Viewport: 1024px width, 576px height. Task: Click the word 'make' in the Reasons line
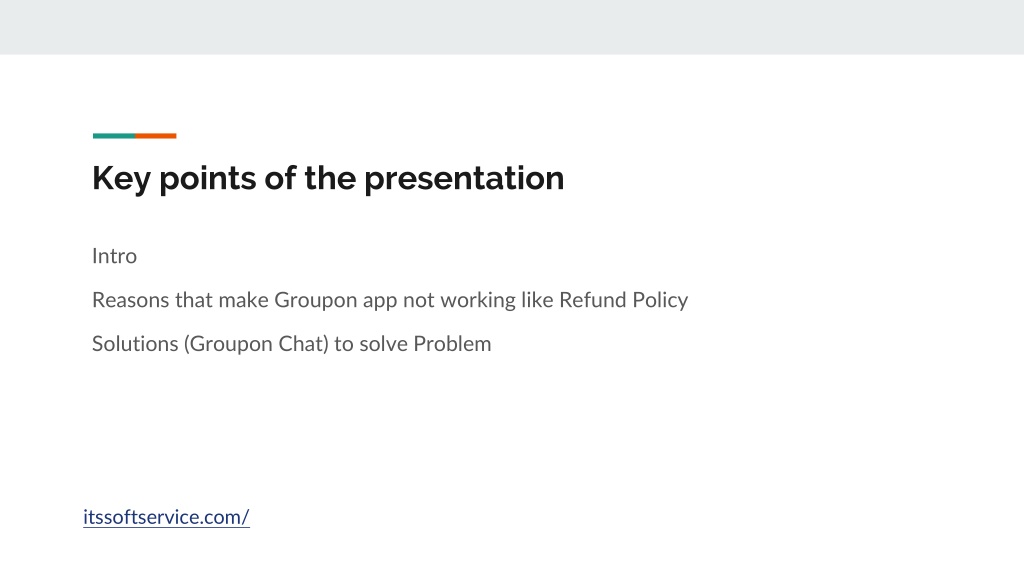(243, 300)
